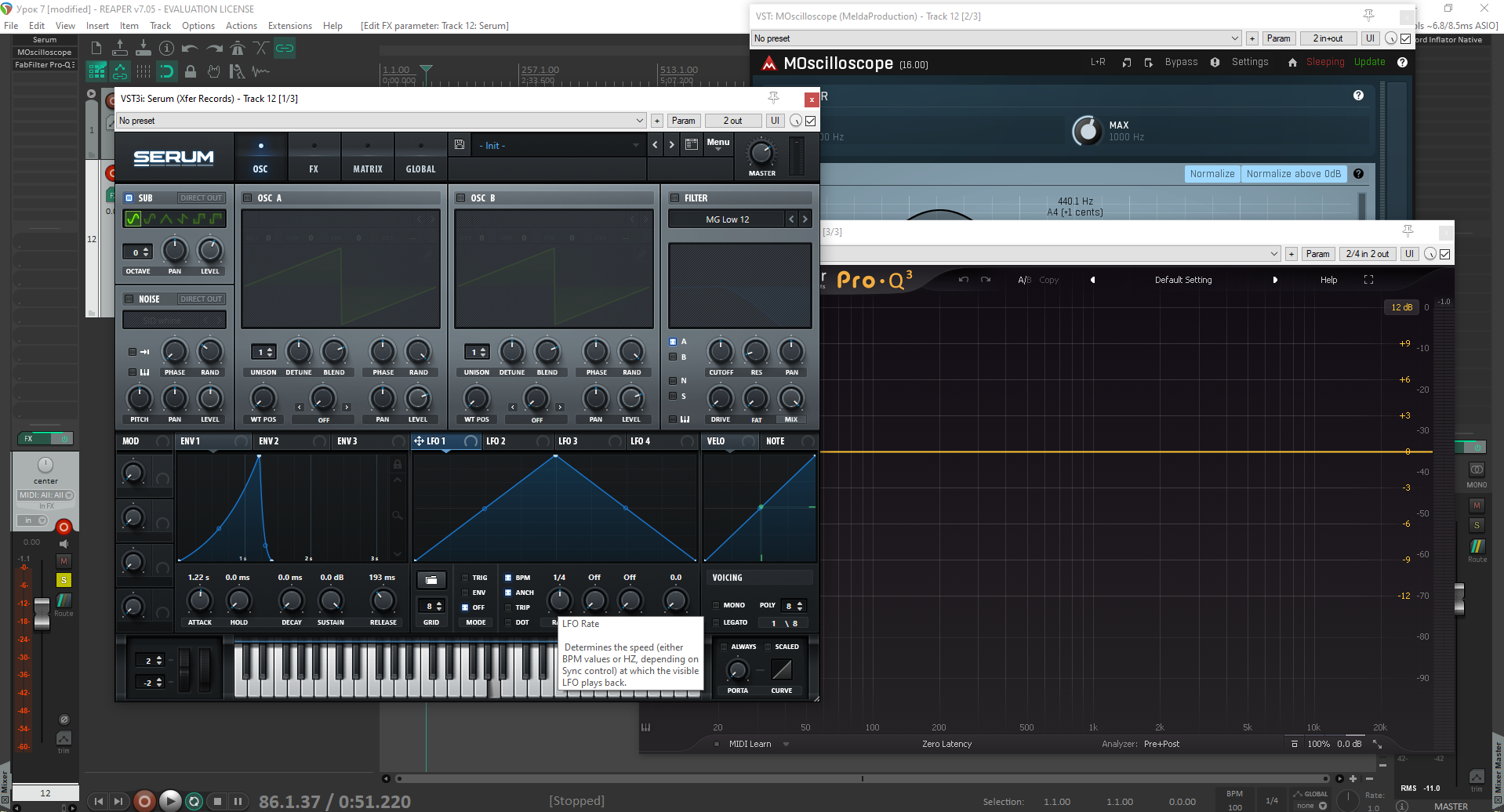Click the Redo arrow in REAPER toolbar

[x=214, y=49]
